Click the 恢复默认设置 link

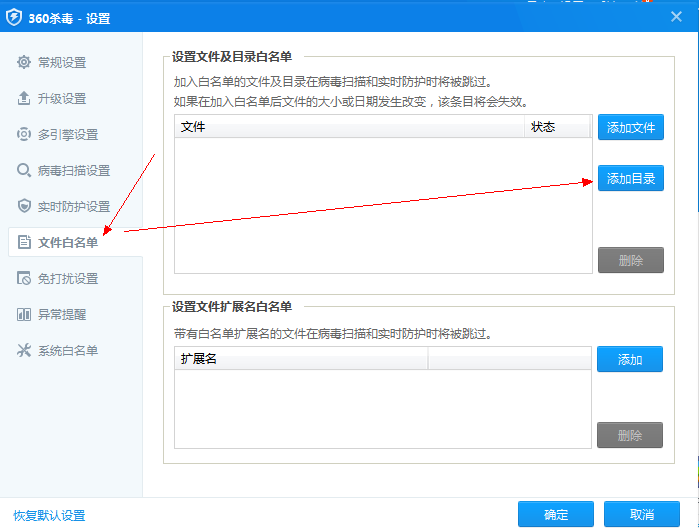point(49,516)
